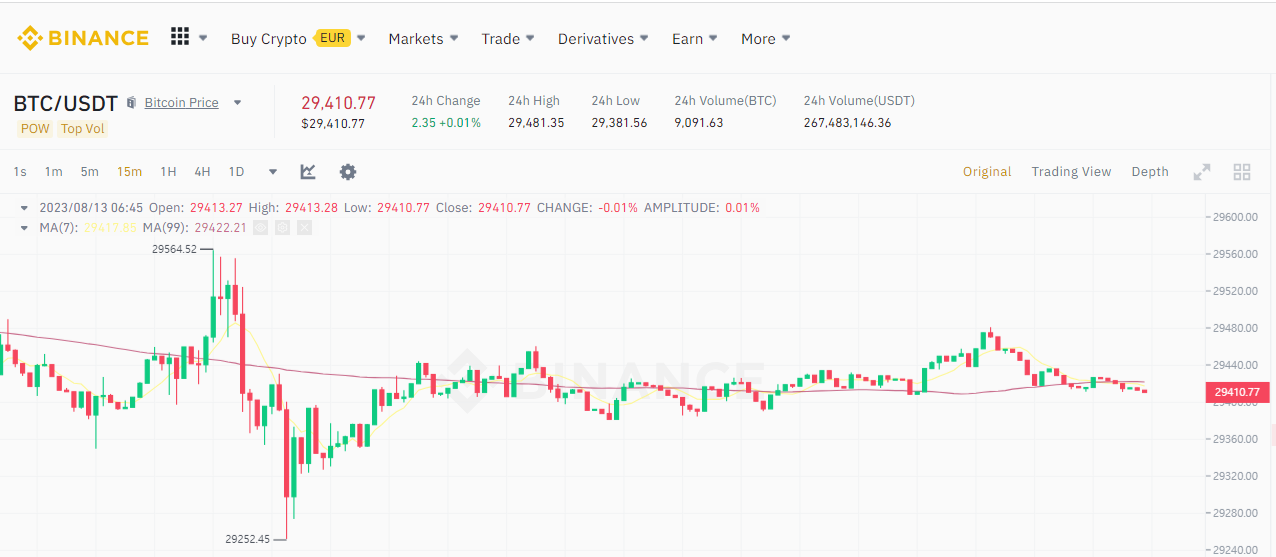Click 24h High value 29,481.35
Image resolution: width=1276 pixels, height=557 pixels.
pyautogui.click(x=536, y=123)
